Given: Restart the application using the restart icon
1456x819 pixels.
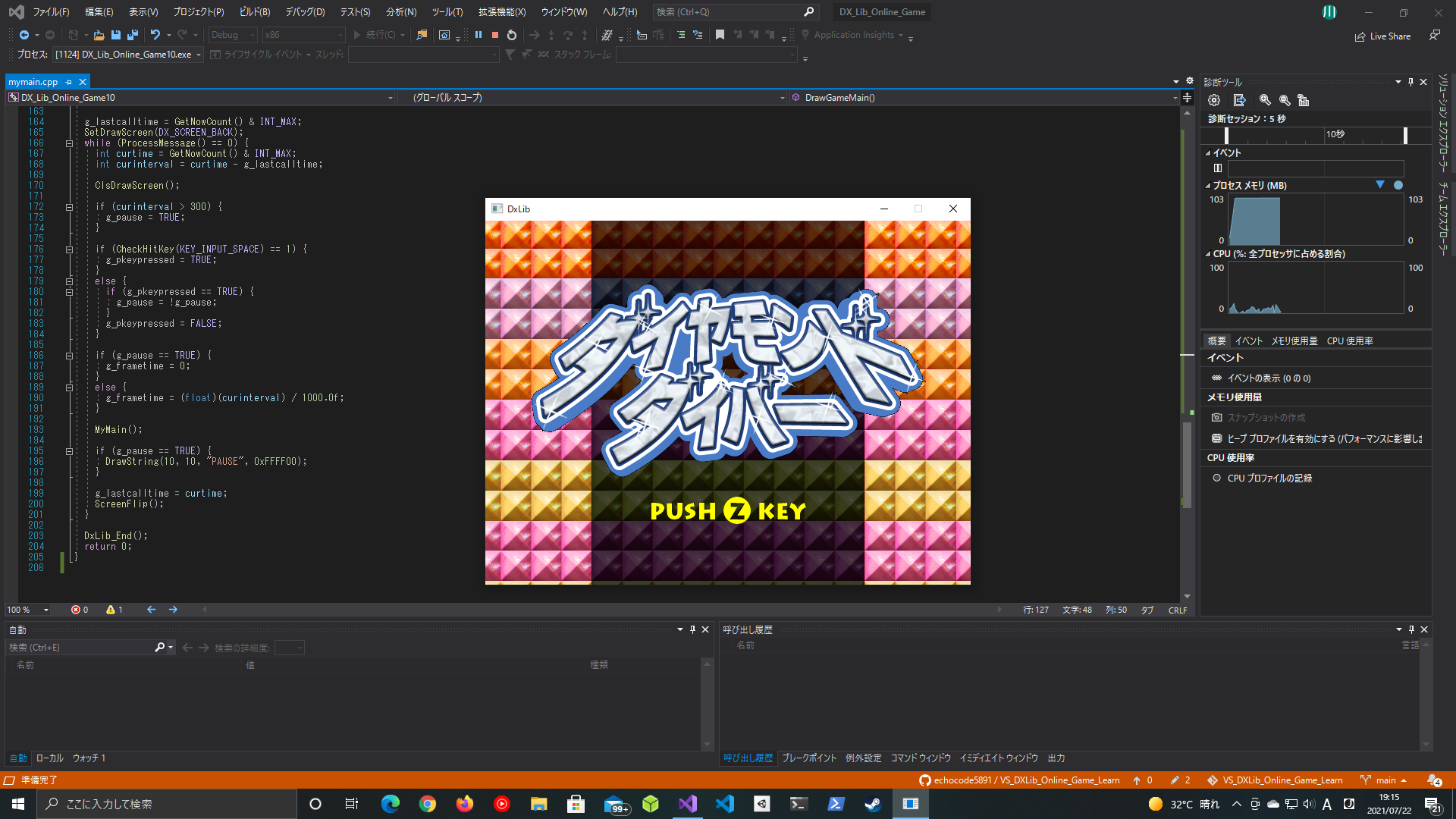Looking at the screenshot, I should coord(511,34).
